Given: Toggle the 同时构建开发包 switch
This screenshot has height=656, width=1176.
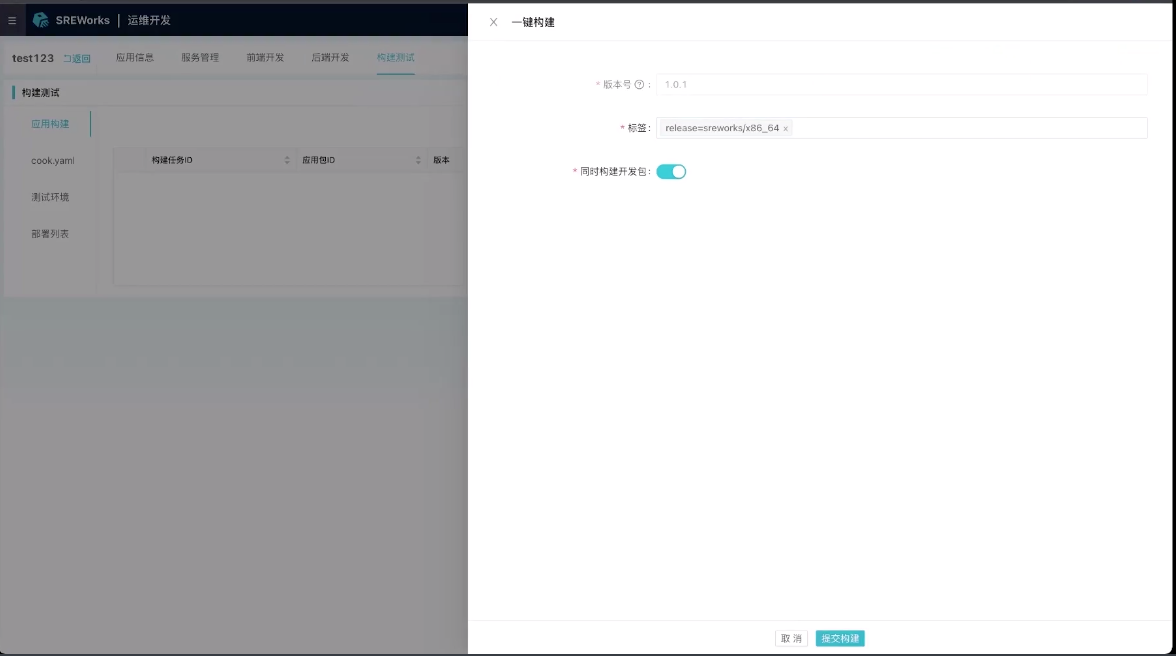Looking at the screenshot, I should [x=671, y=172].
